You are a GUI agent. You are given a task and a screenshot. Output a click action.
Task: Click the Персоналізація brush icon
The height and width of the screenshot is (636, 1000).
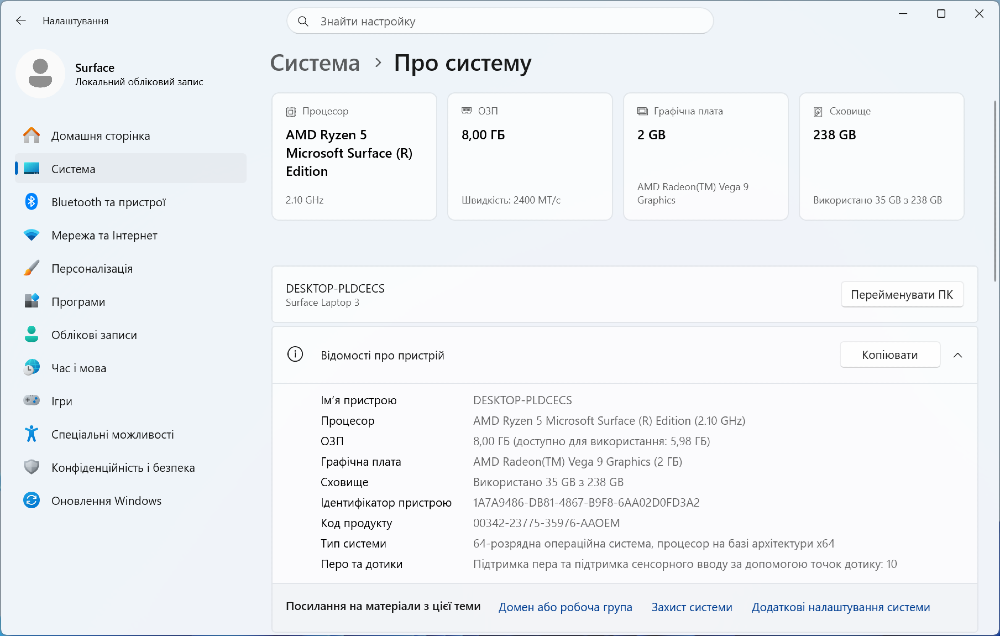(31, 268)
